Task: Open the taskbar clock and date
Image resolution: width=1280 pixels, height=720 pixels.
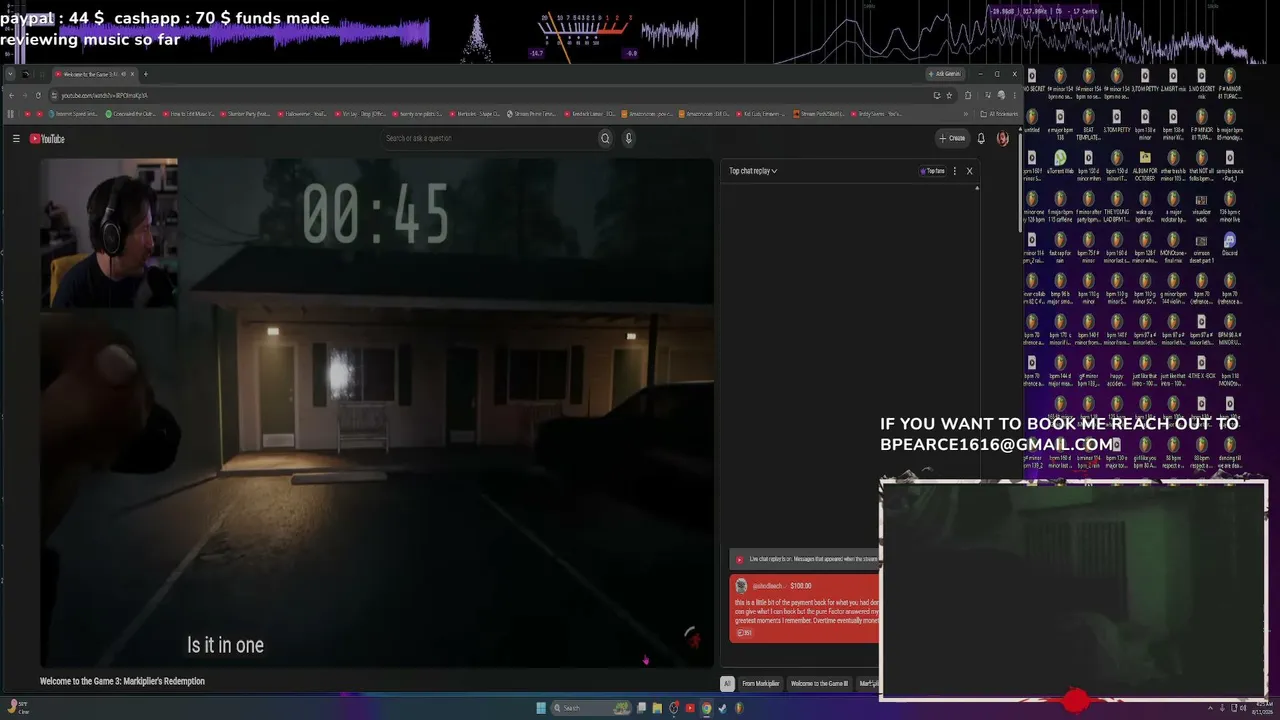Action: 1260,708
